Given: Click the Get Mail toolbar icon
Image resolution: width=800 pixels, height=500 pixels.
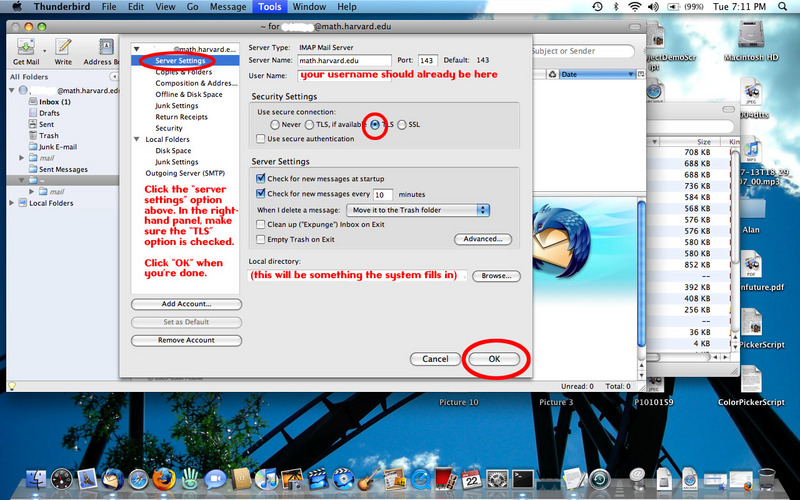Looking at the screenshot, I should (x=26, y=51).
